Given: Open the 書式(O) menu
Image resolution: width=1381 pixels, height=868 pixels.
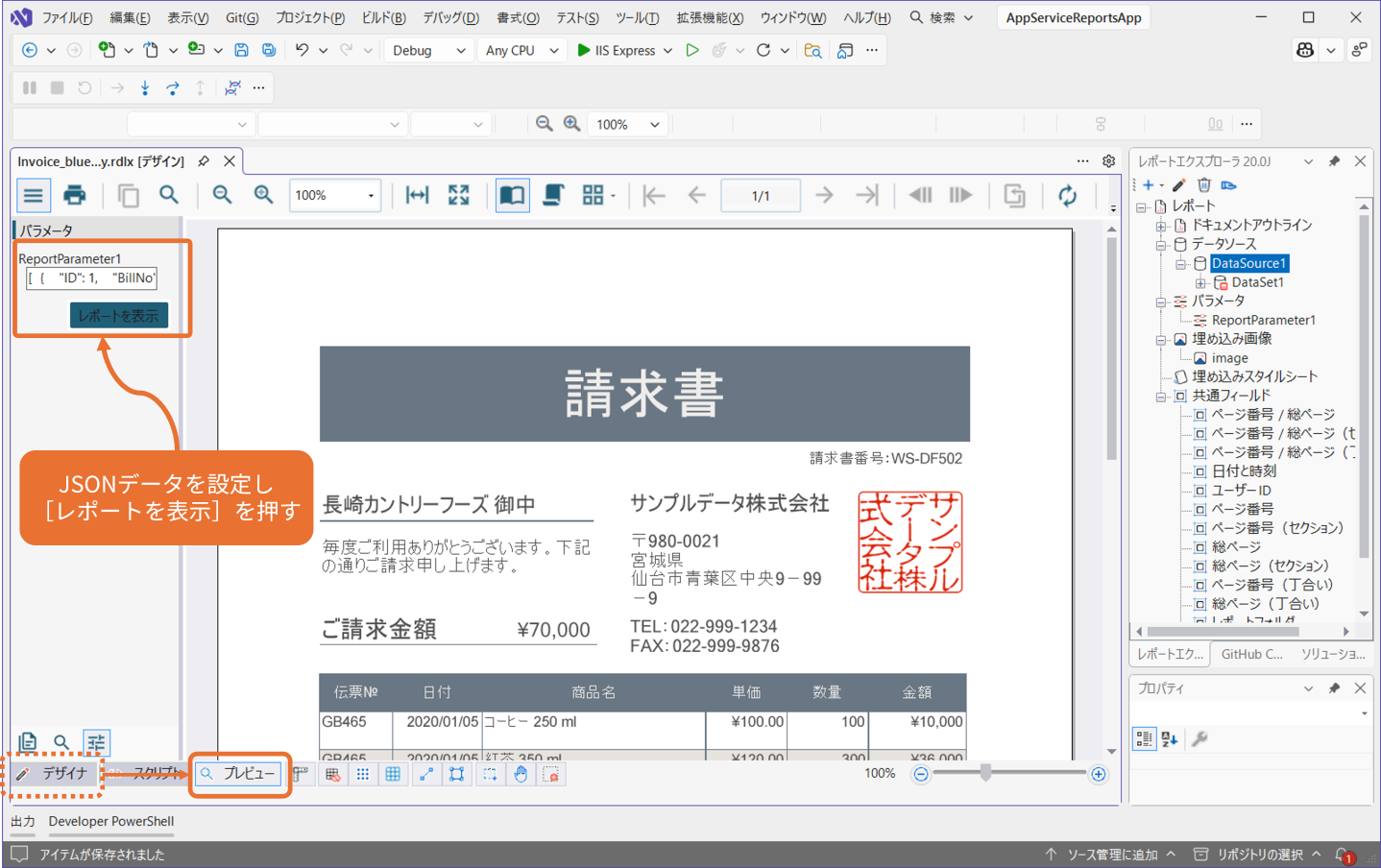Looking at the screenshot, I should pyautogui.click(x=519, y=17).
